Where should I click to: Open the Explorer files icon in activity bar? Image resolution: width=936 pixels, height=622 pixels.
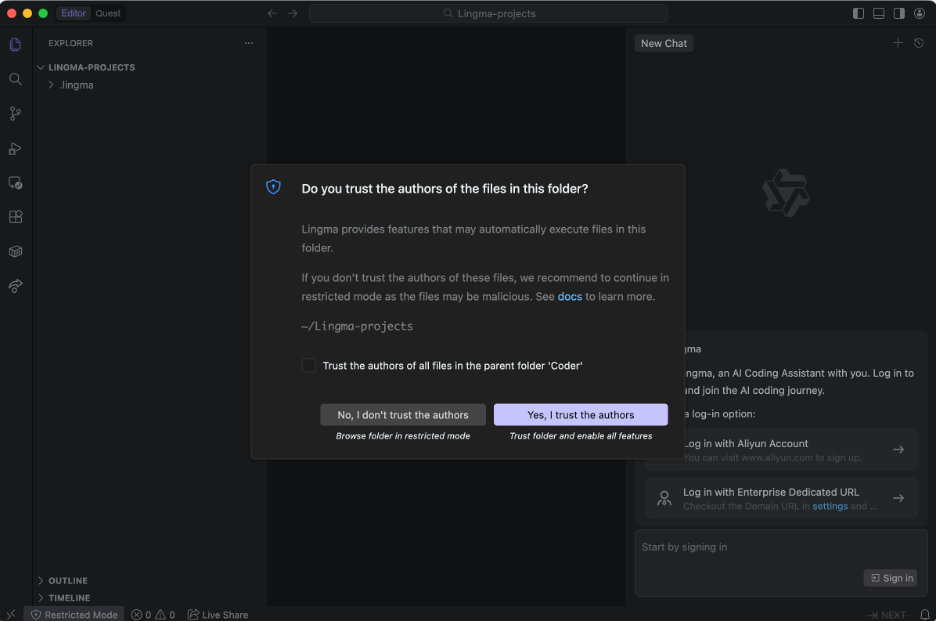tap(16, 44)
